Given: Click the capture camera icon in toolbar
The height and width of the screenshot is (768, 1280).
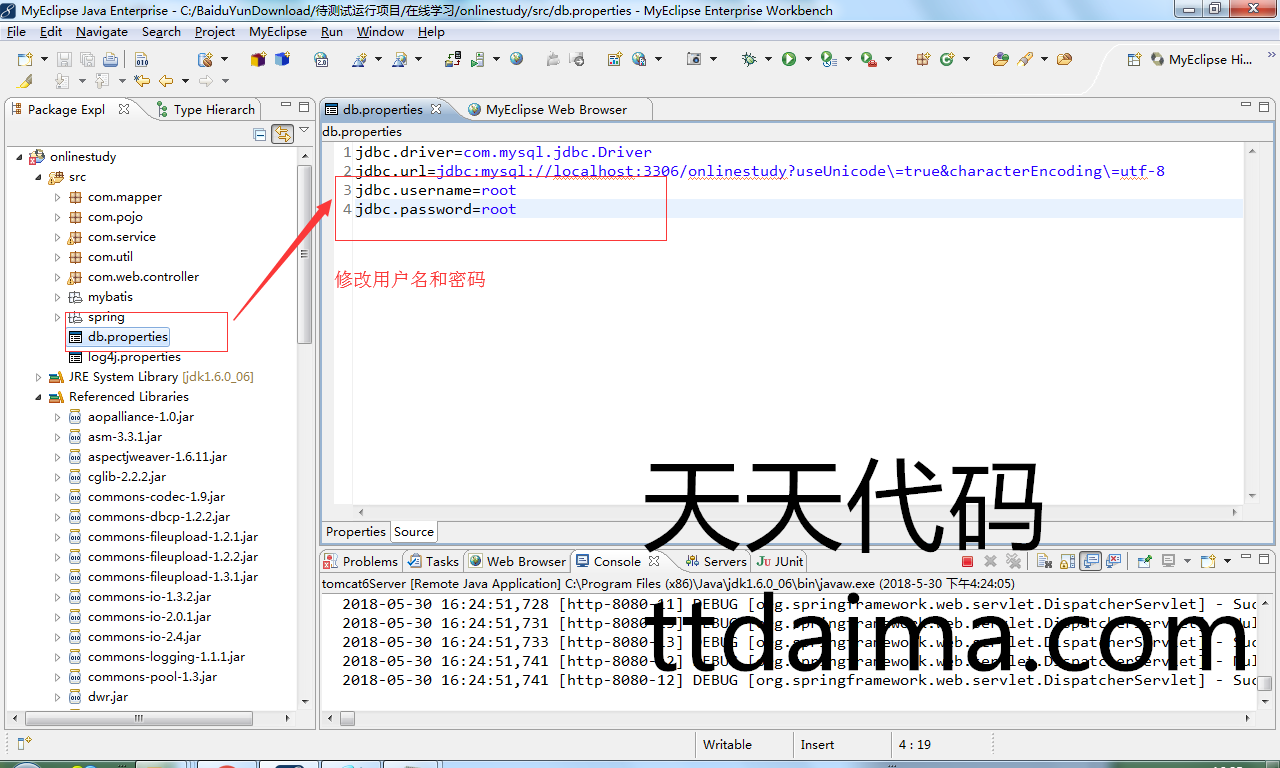Looking at the screenshot, I should coord(694,59).
